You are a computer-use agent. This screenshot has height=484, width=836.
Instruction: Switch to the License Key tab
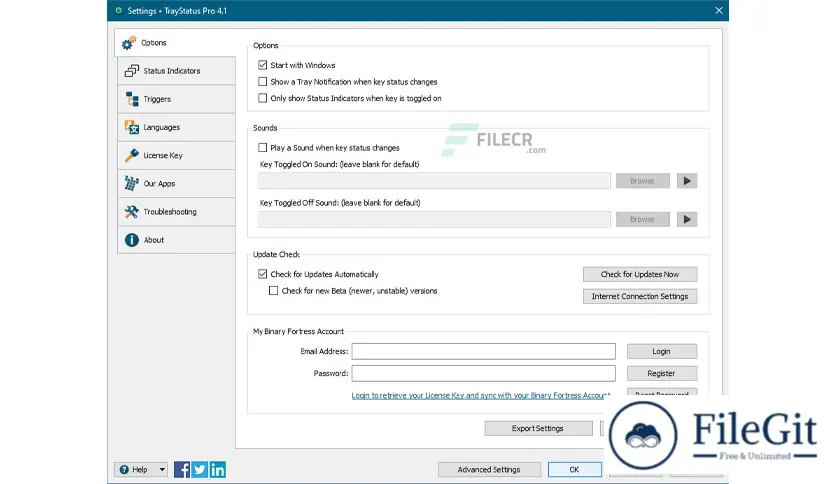pyautogui.click(x=176, y=155)
